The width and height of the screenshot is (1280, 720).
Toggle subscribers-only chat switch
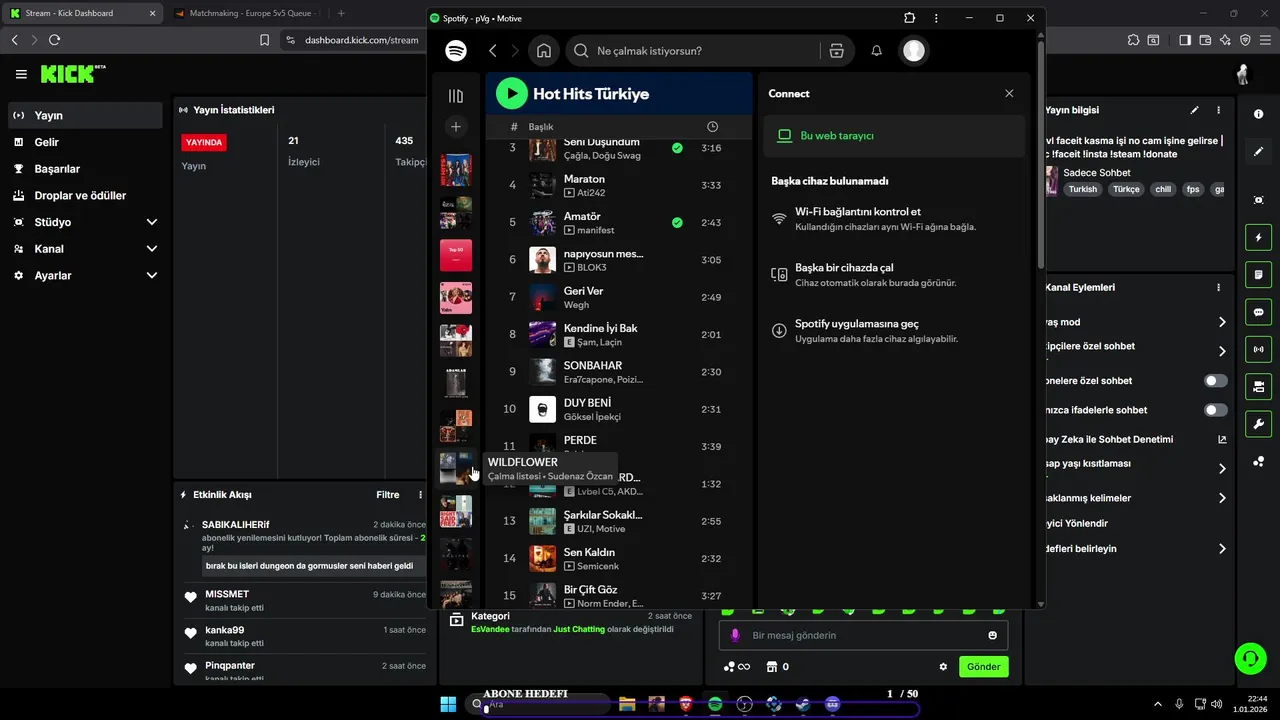tap(1216, 381)
